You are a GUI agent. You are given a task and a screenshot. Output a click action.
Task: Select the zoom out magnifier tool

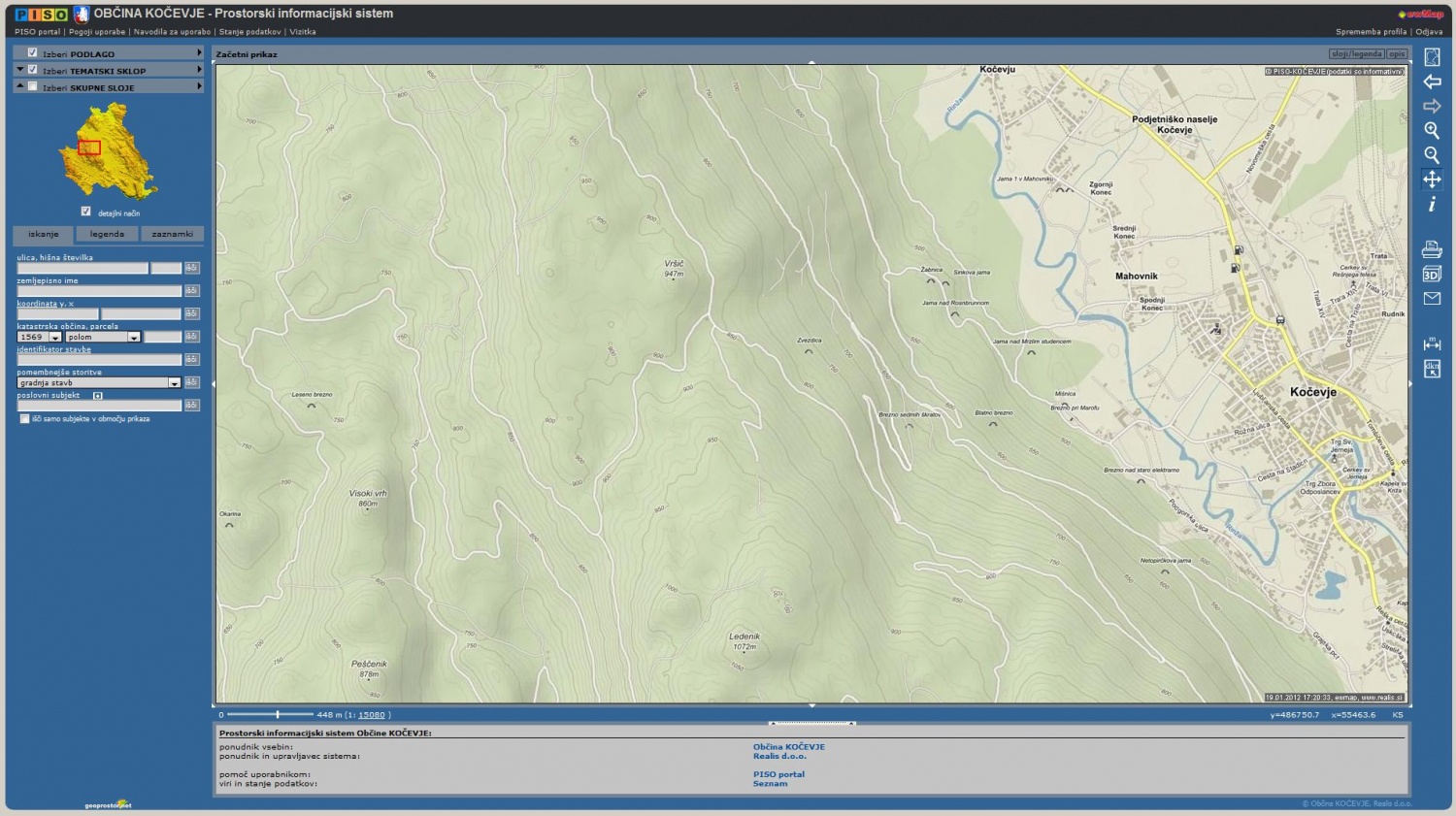tap(1432, 154)
